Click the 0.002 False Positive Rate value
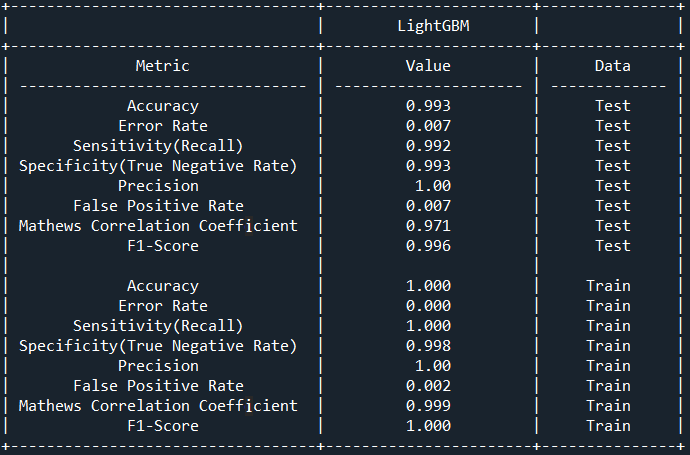Viewport: 690px width, 455px height. coord(428,386)
